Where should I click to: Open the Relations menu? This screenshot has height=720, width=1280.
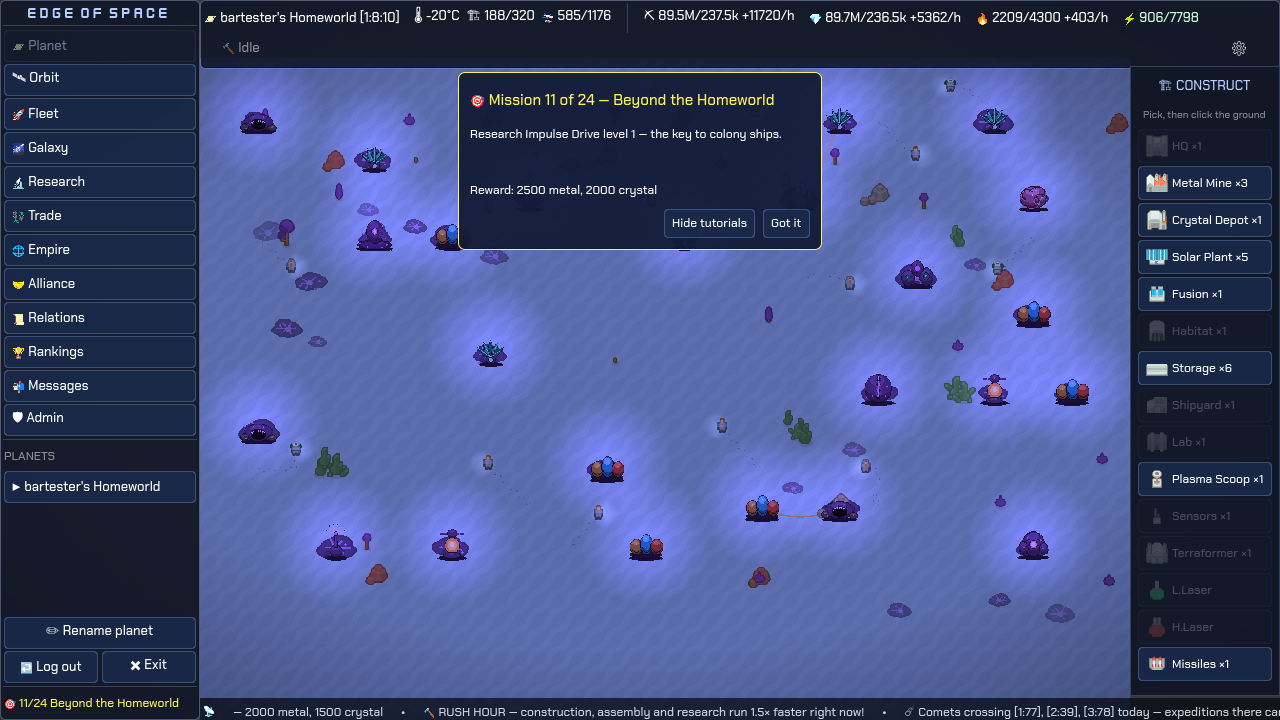pos(100,318)
